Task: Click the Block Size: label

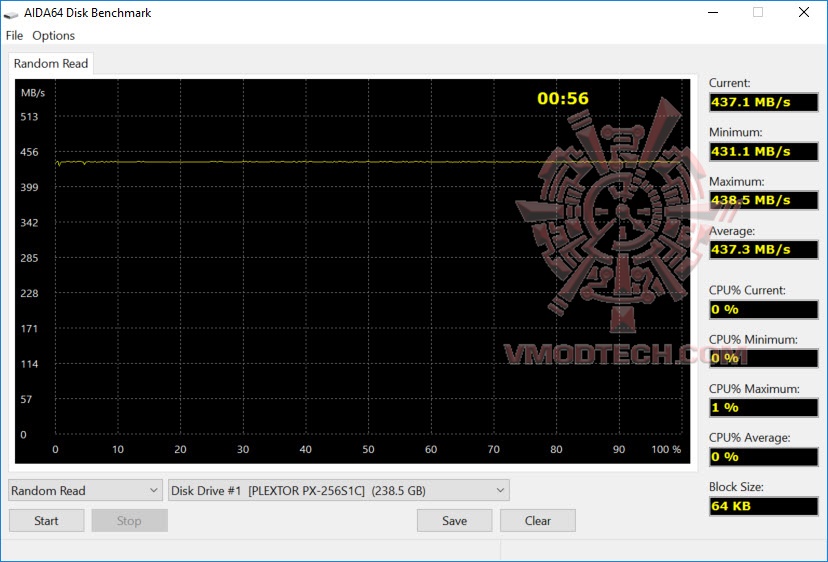Action: point(736,487)
